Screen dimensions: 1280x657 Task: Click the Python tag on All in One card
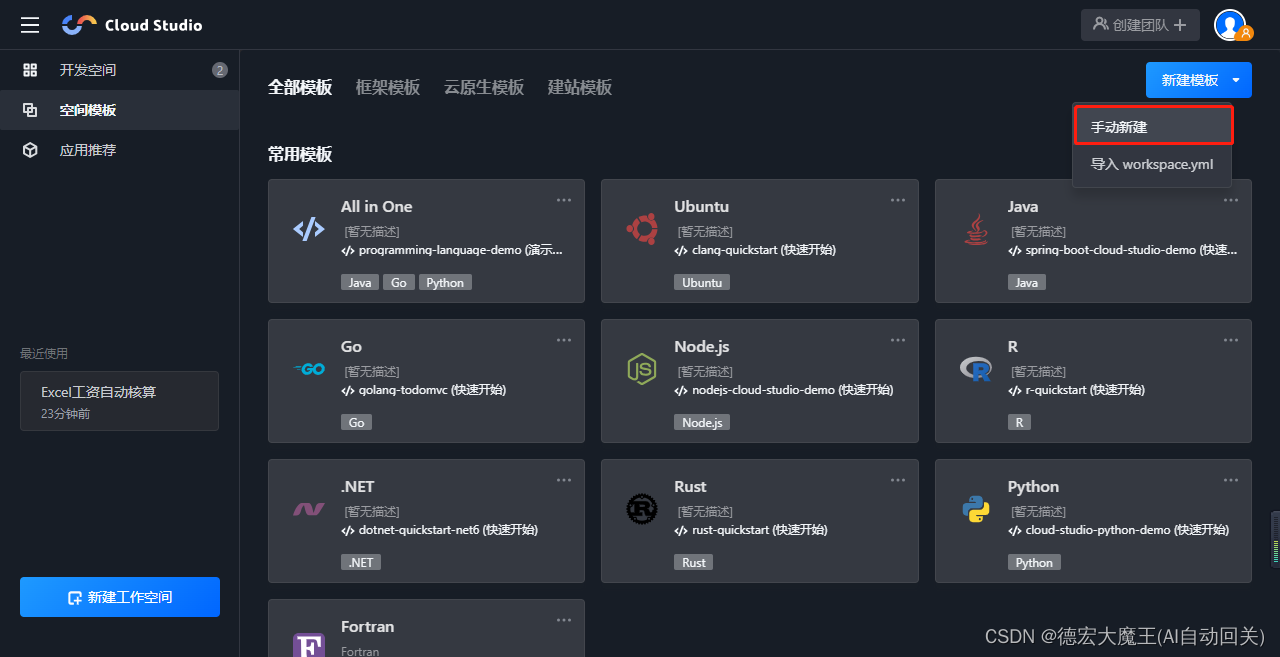(x=445, y=282)
